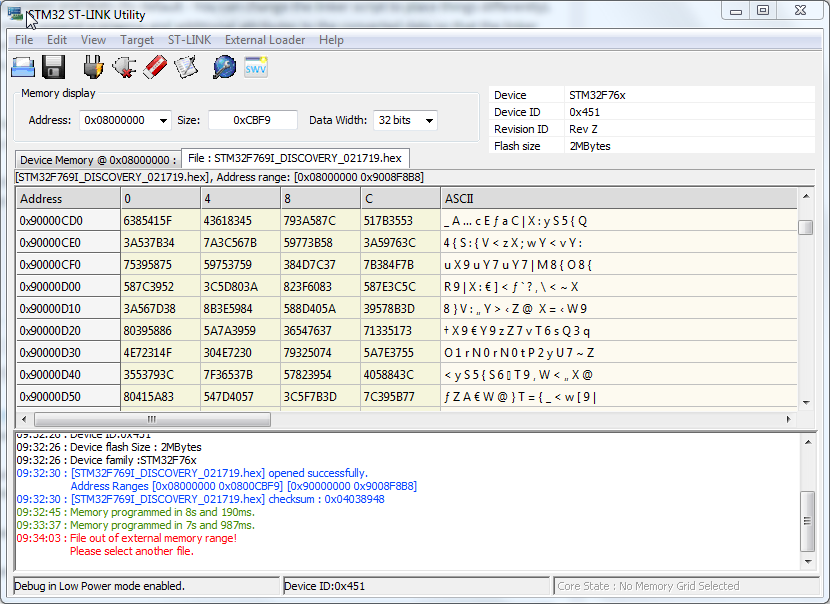Close the ST-LINK Utility window

tap(800, 11)
